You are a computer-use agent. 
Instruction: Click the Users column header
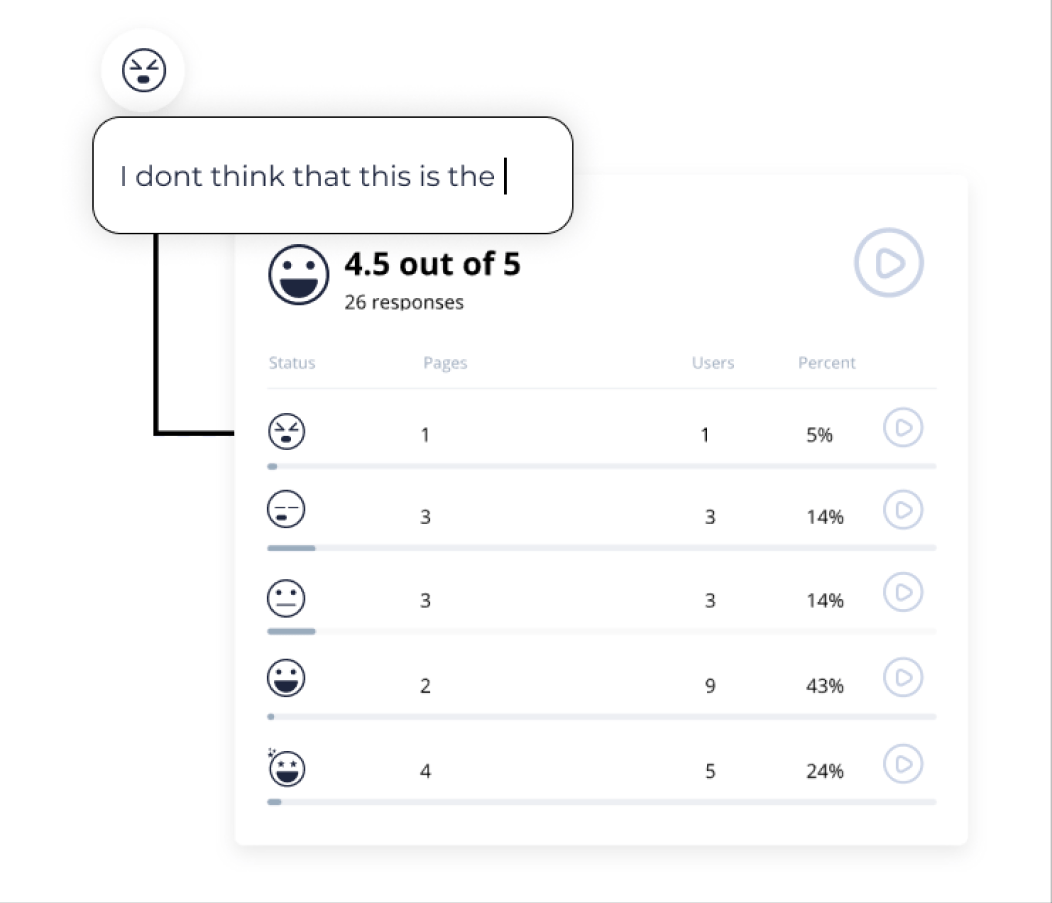tap(713, 363)
